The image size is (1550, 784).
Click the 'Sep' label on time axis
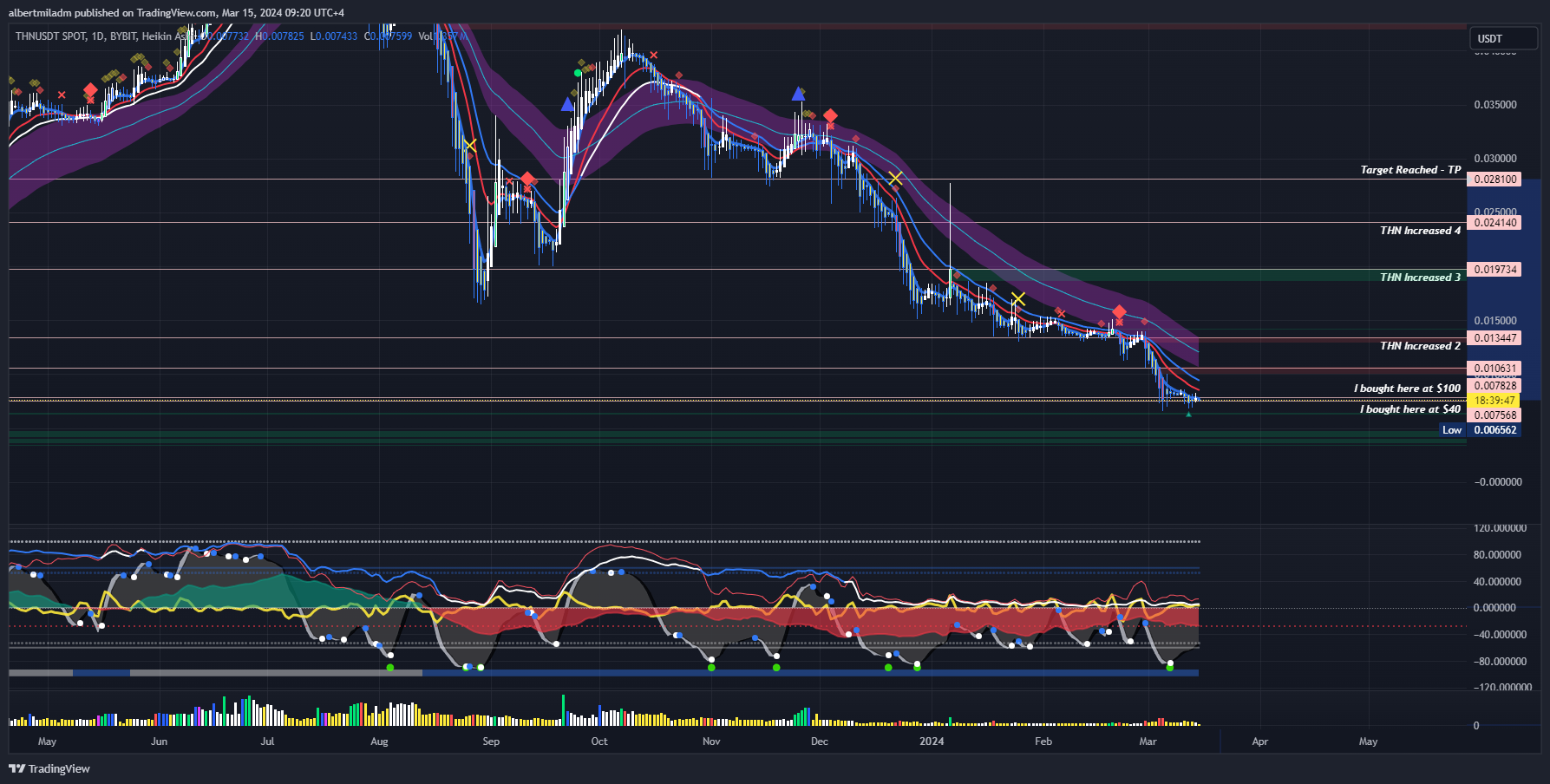click(491, 742)
